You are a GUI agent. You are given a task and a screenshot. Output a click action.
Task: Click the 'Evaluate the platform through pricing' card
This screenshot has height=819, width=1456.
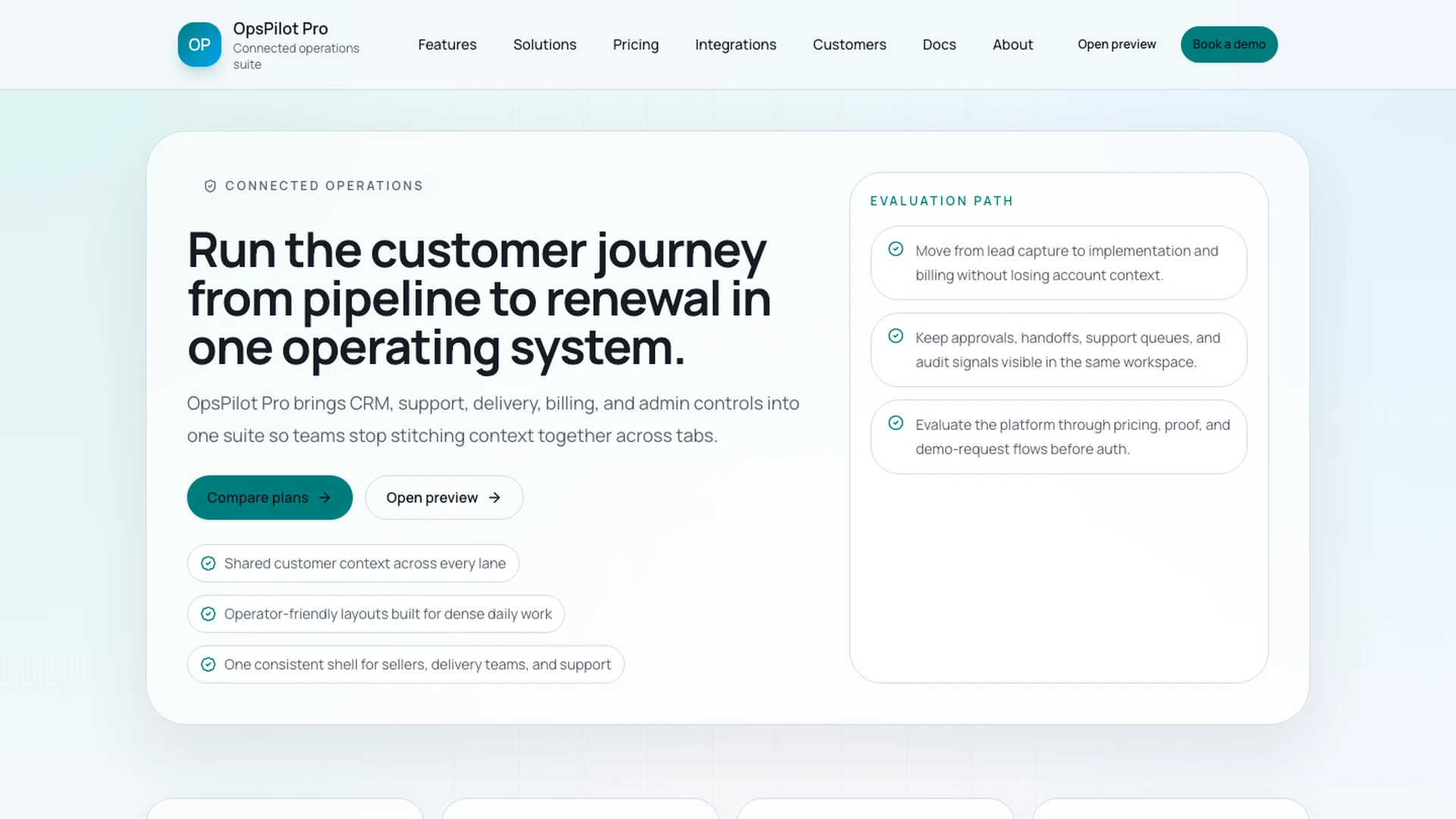pyautogui.click(x=1059, y=438)
